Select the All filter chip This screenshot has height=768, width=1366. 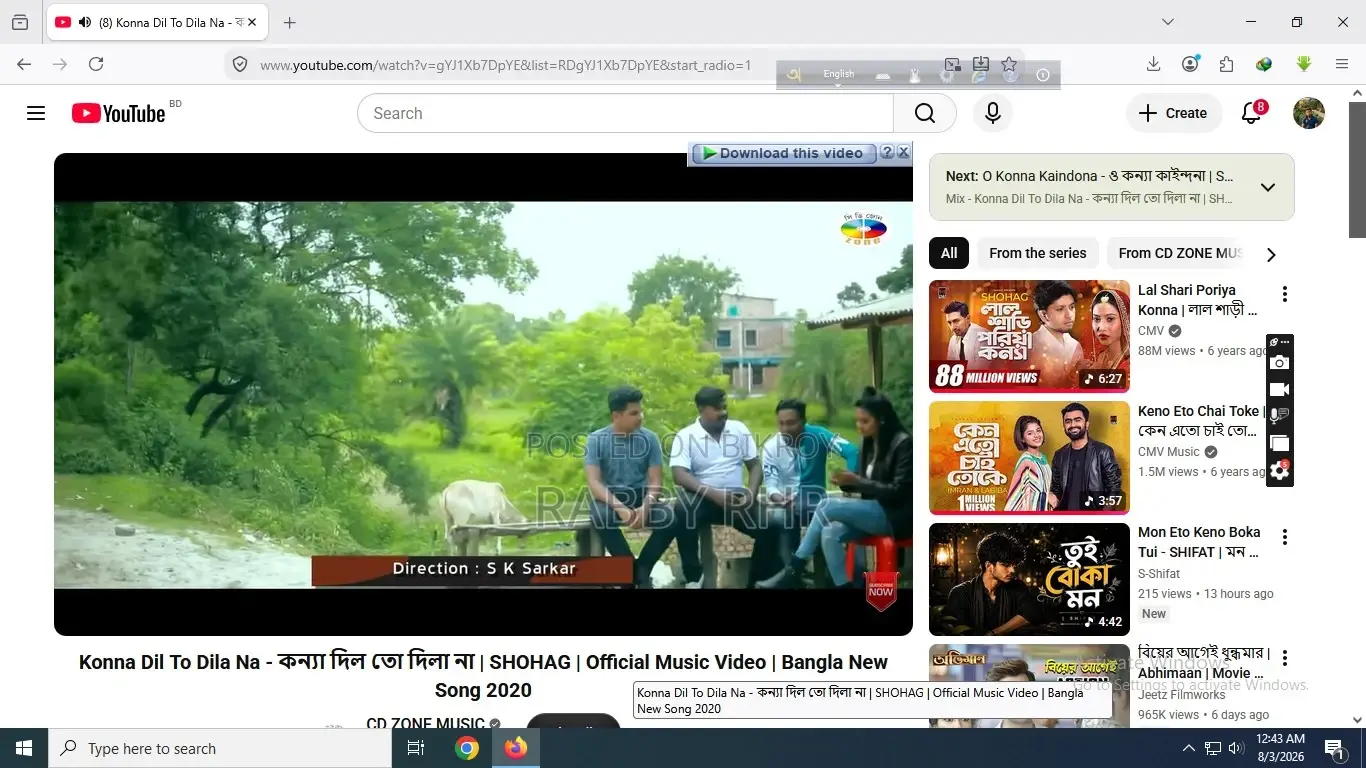(x=949, y=253)
